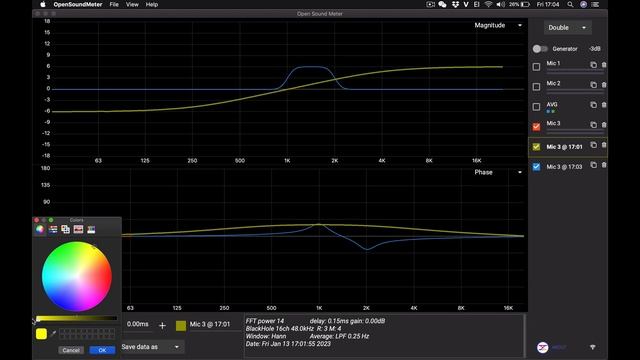Click the Open Sound Meter logo icon

(x=542, y=347)
